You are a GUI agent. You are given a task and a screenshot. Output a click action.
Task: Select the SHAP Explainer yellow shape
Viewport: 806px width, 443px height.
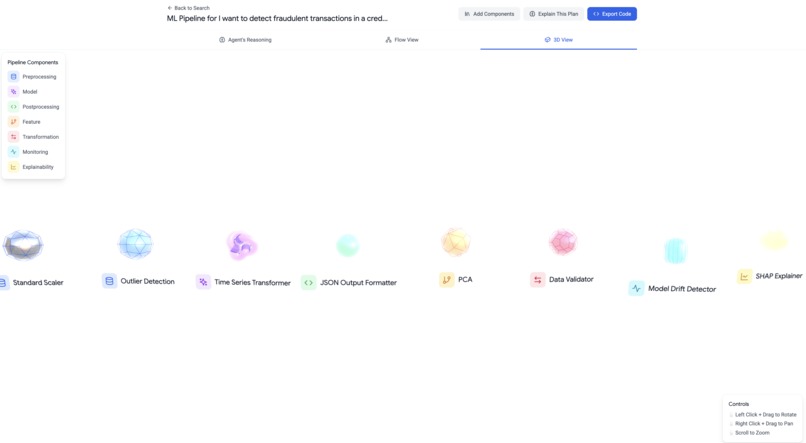point(774,241)
